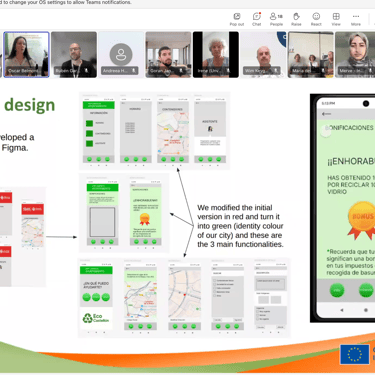Viewport: 375px width, 375px height.
Task: Select Andreea H.'s avatar tile
Action: [121, 55]
